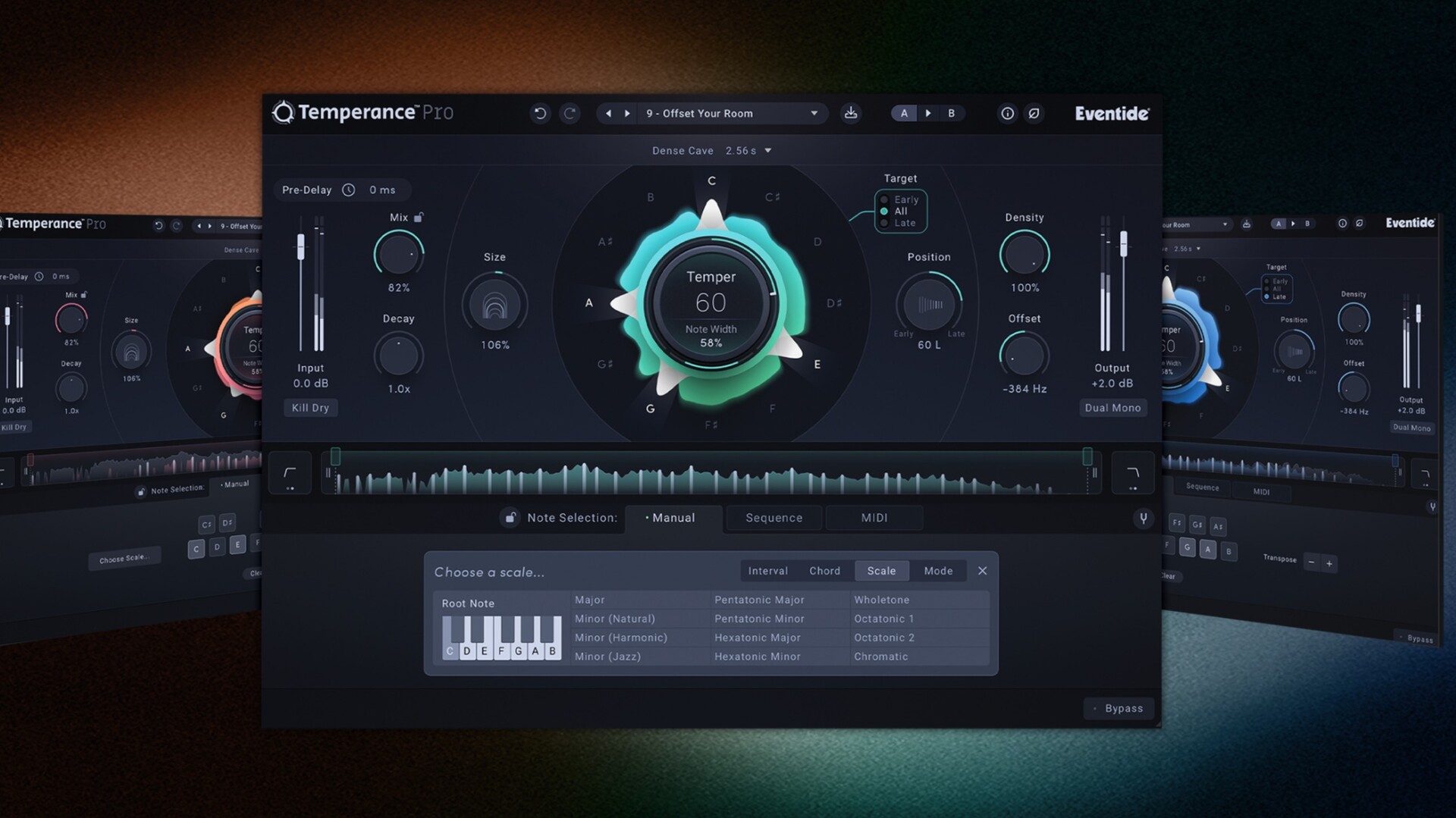The width and height of the screenshot is (1456, 818).
Task: Enable the Kill Dry button
Action: click(x=310, y=407)
